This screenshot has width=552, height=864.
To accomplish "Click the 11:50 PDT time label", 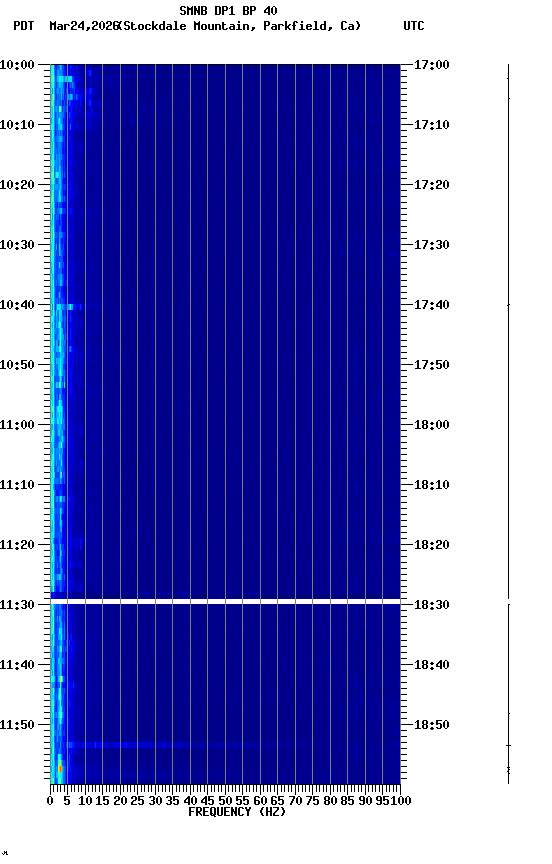I will tap(17, 726).
